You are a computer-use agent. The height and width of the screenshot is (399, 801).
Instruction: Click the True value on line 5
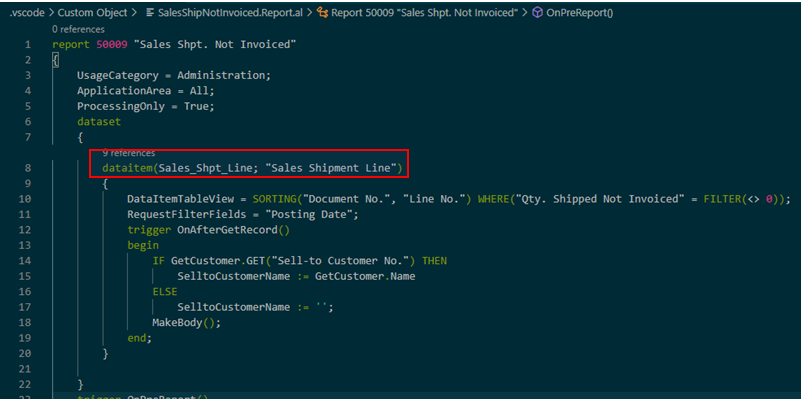pyautogui.click(x=196, y=106)
